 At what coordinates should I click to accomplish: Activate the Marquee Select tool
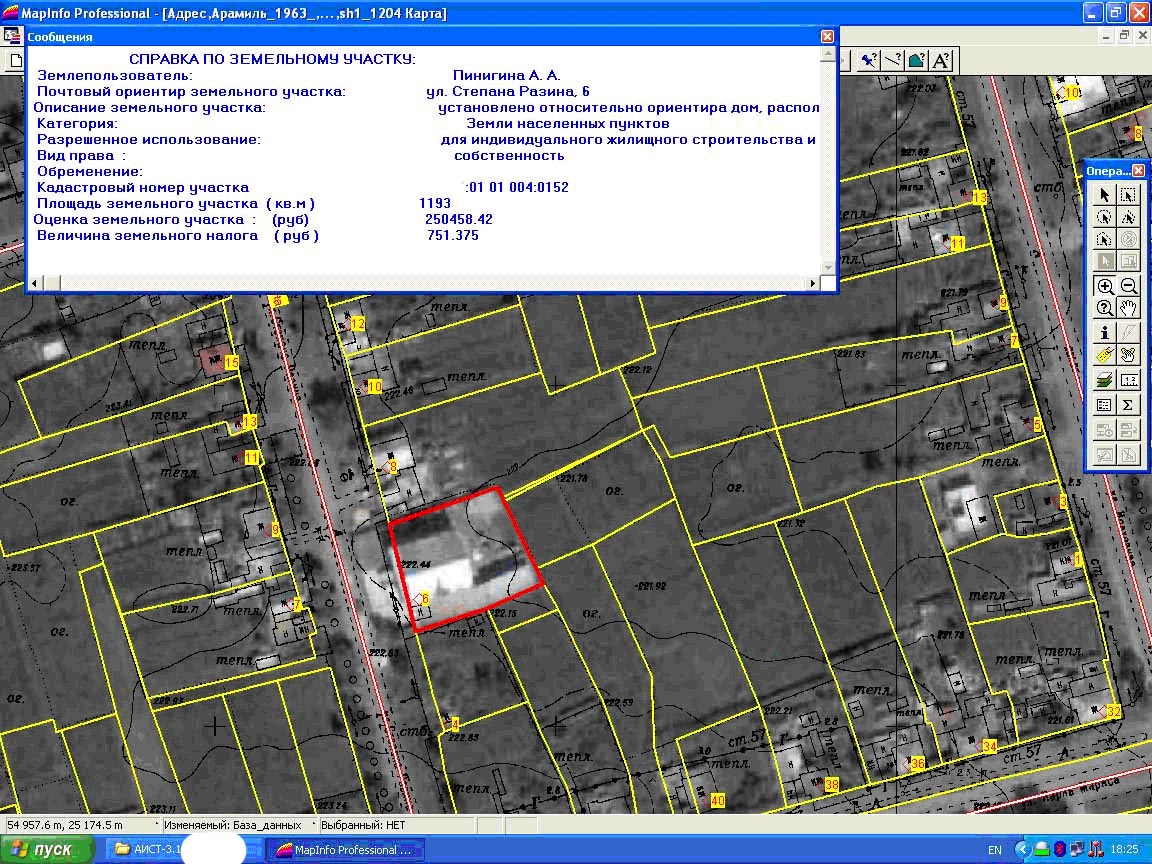tap(1128, 195)
